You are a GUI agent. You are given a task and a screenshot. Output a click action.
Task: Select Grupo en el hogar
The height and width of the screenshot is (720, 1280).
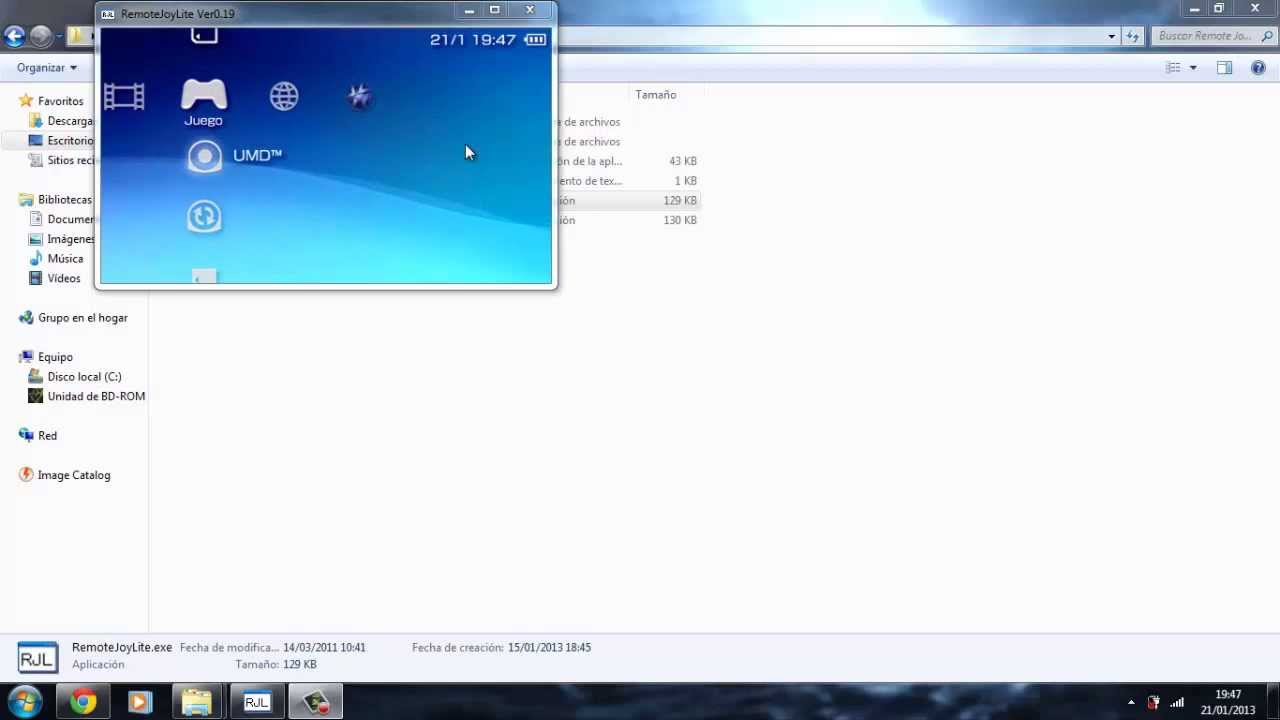point(82,318)
